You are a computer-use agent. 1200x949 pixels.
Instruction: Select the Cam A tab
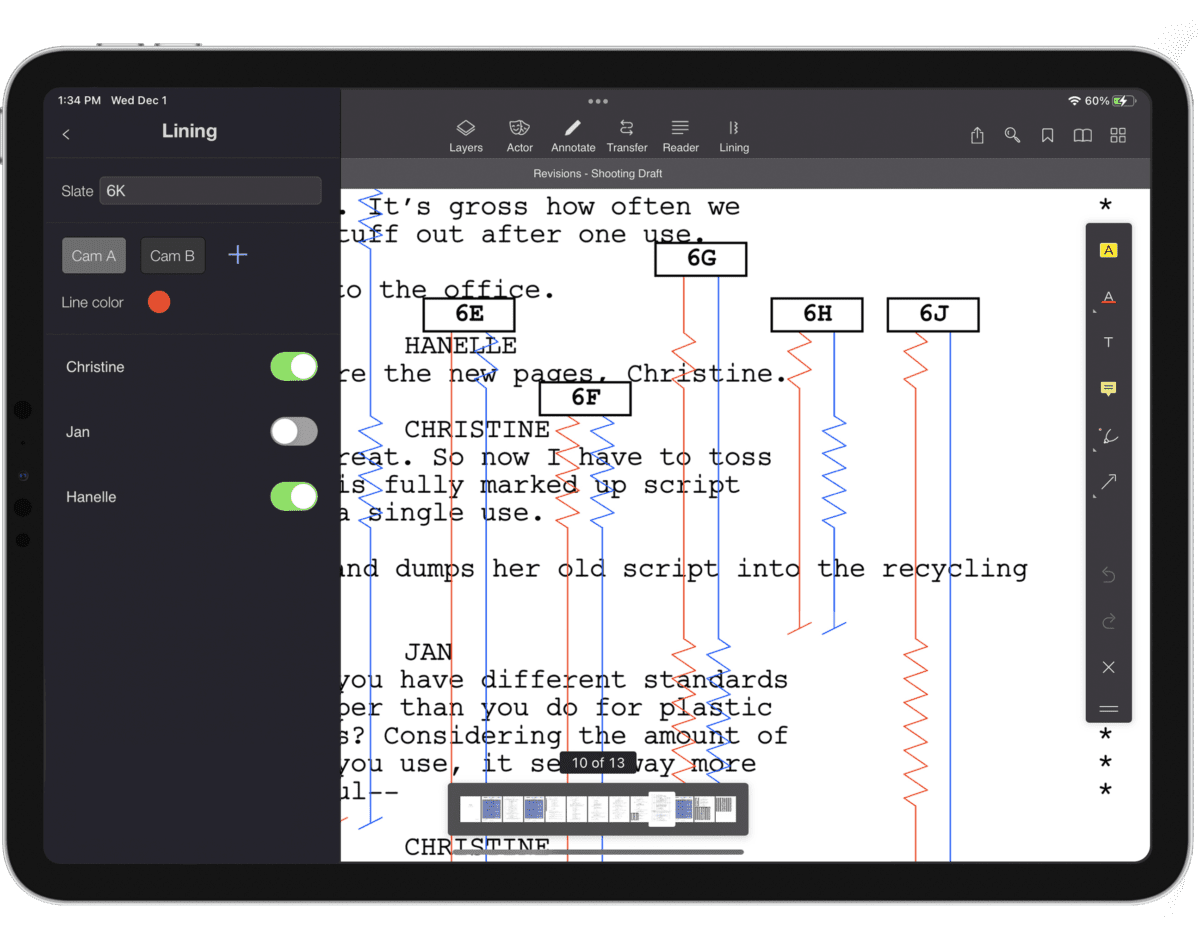(93, 255)
